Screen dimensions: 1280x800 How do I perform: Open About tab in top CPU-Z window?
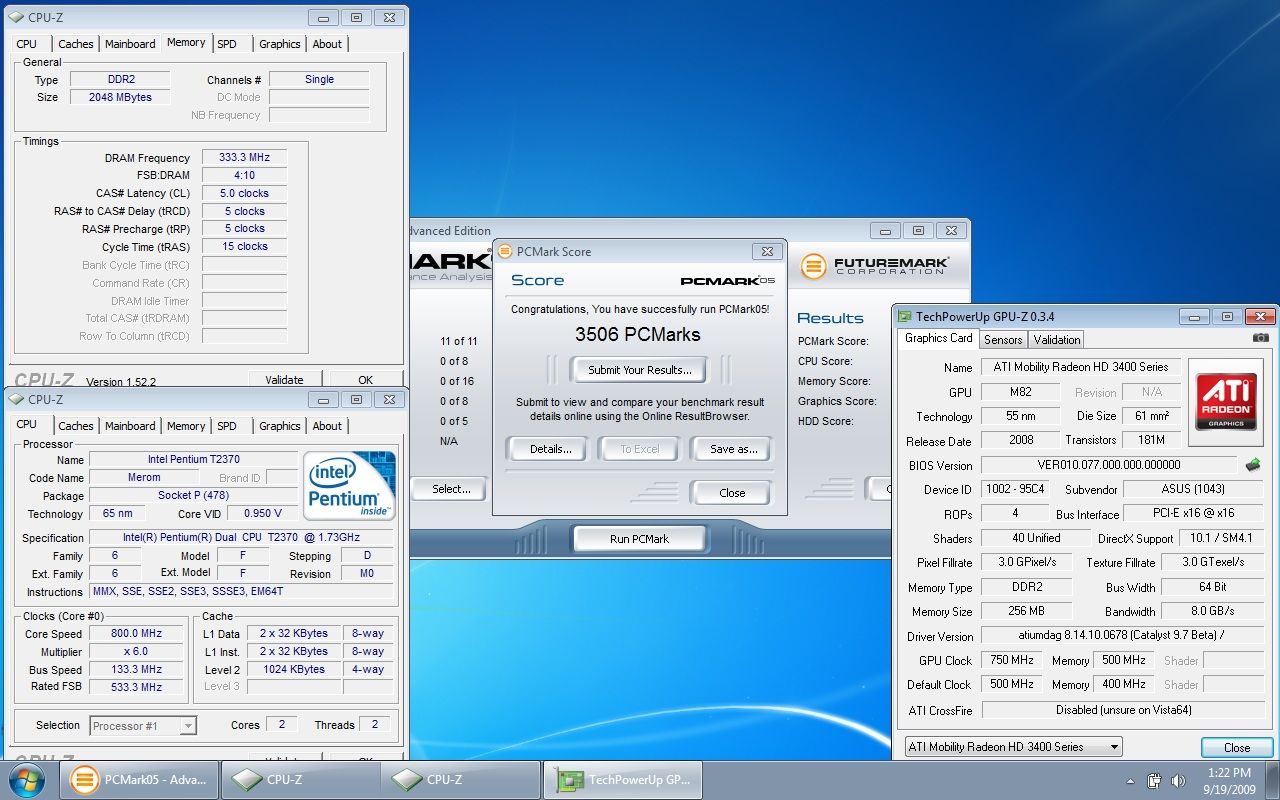point(327,44)
